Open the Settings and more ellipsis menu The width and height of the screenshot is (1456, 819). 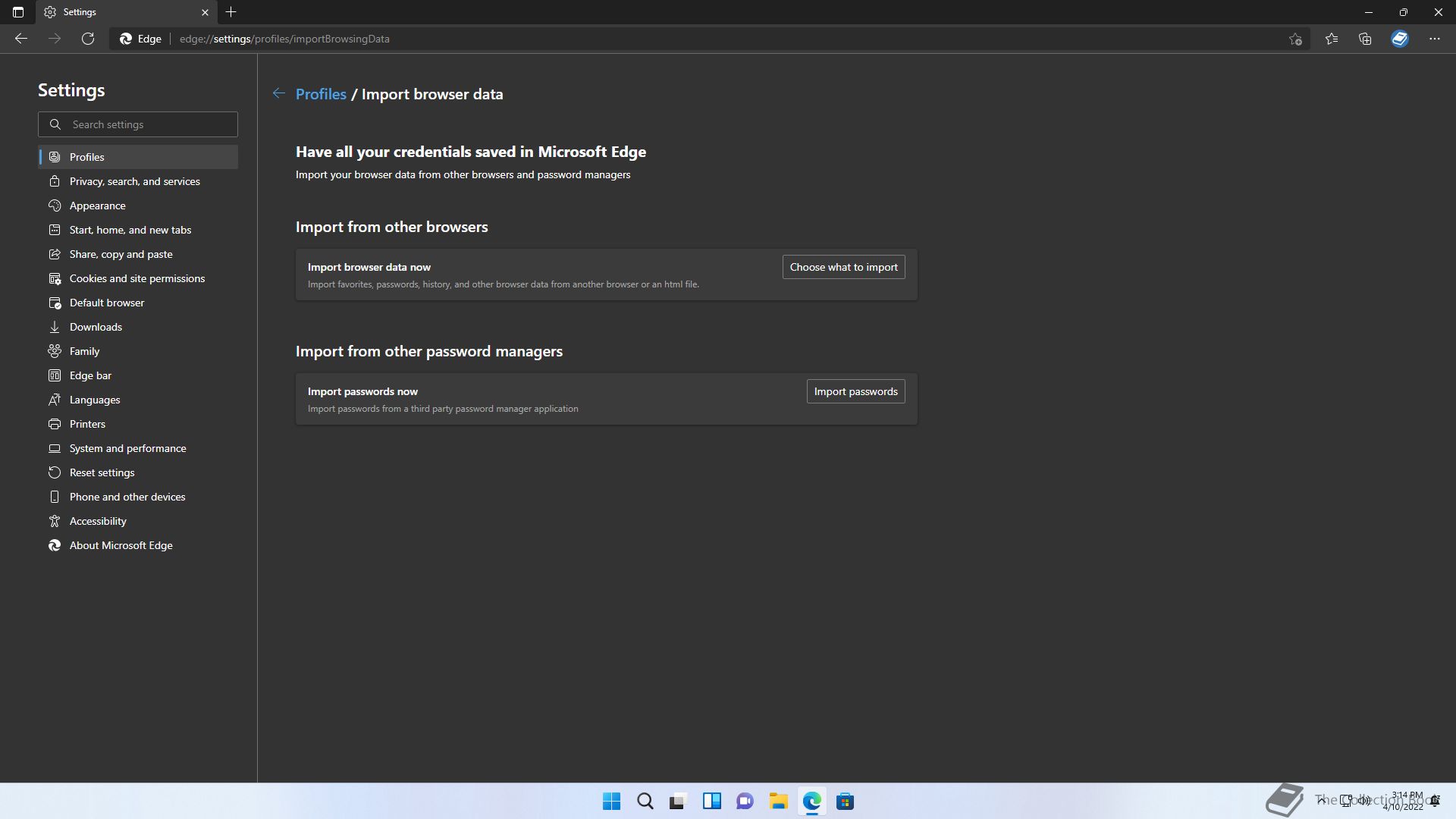1435,39
